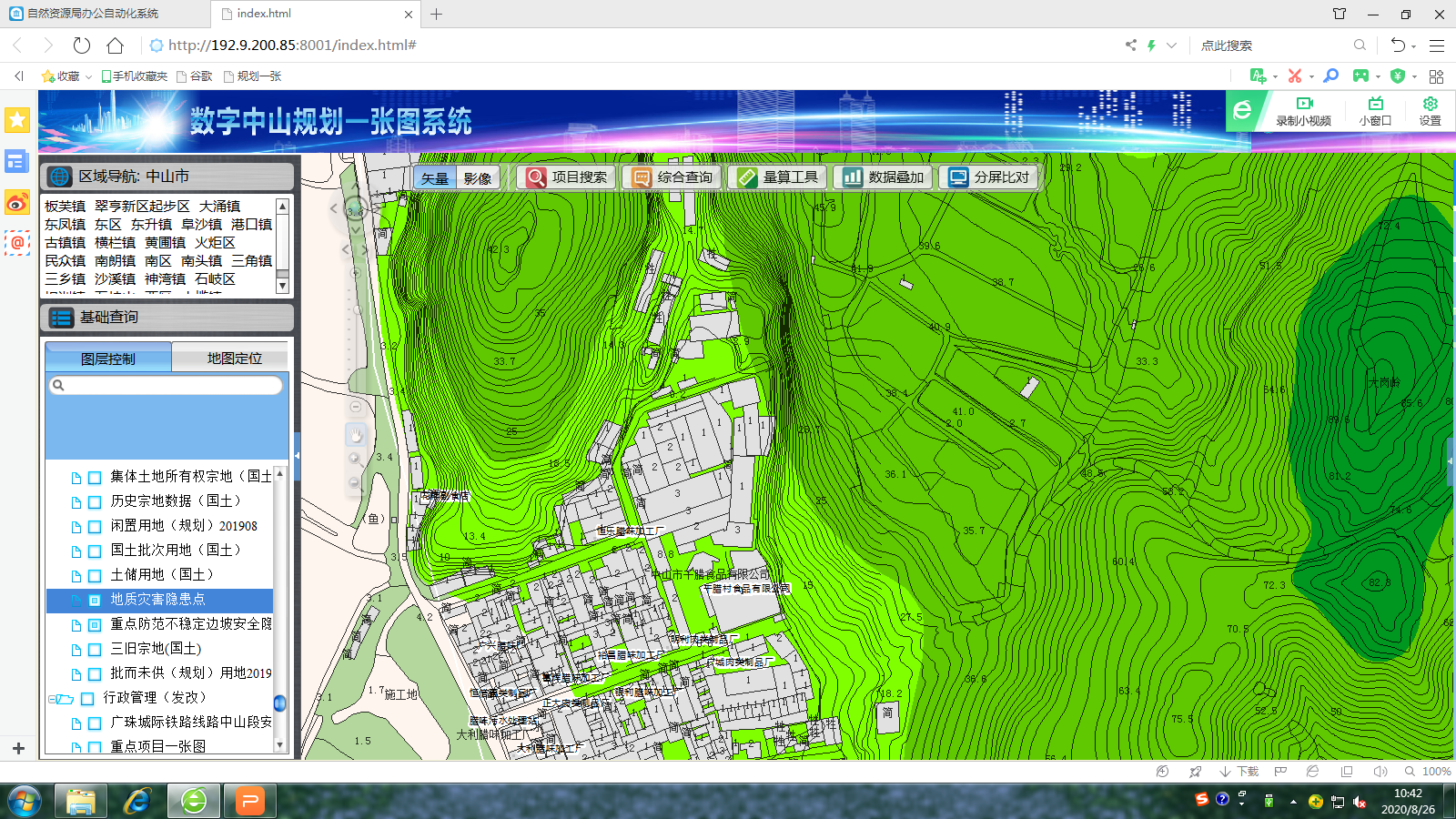
Task: Expand the right edge panel arrow handle
Action: pos(1451,462)
